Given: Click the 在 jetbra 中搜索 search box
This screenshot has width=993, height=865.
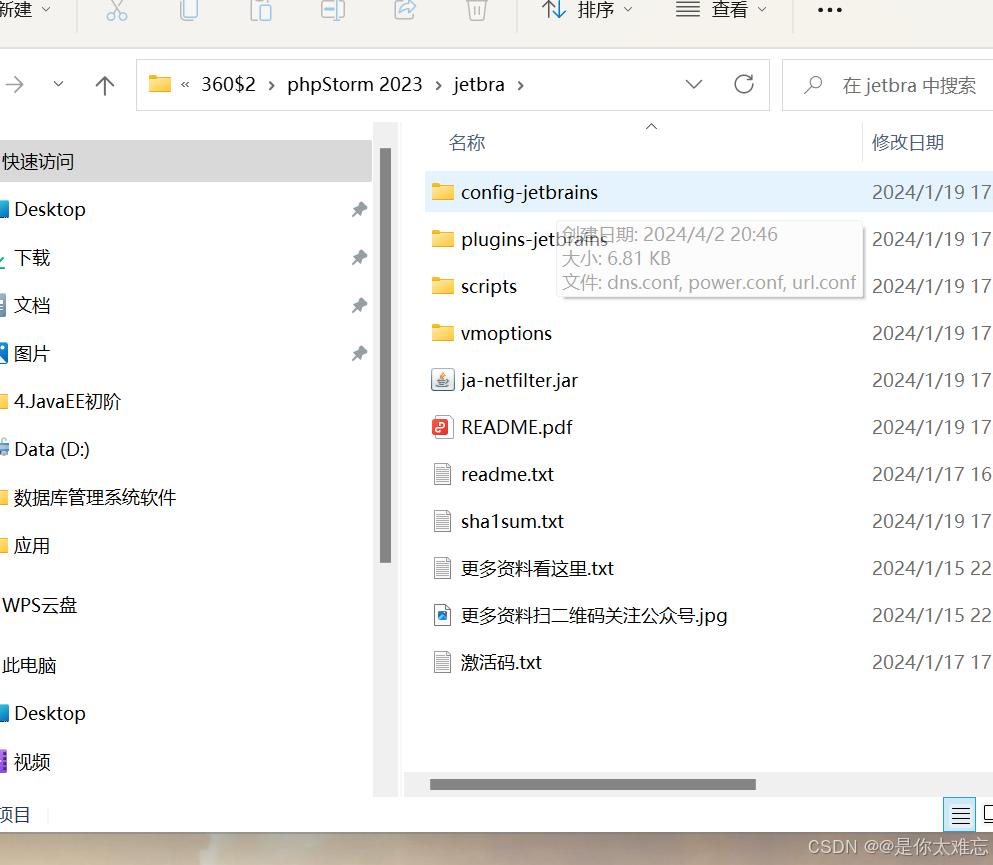Looking at the screenshot, I should [887, 85].
